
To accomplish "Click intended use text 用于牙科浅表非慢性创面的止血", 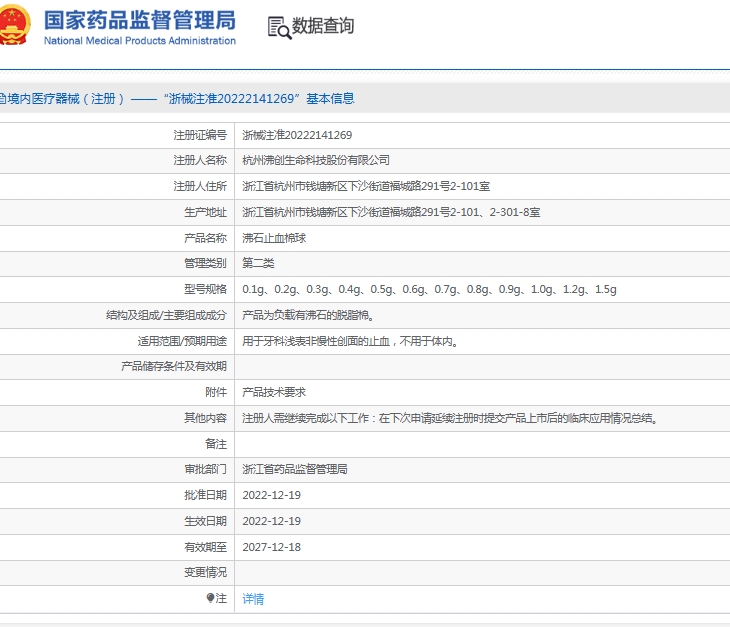I will pyautogui.click(x=316, y=342).
